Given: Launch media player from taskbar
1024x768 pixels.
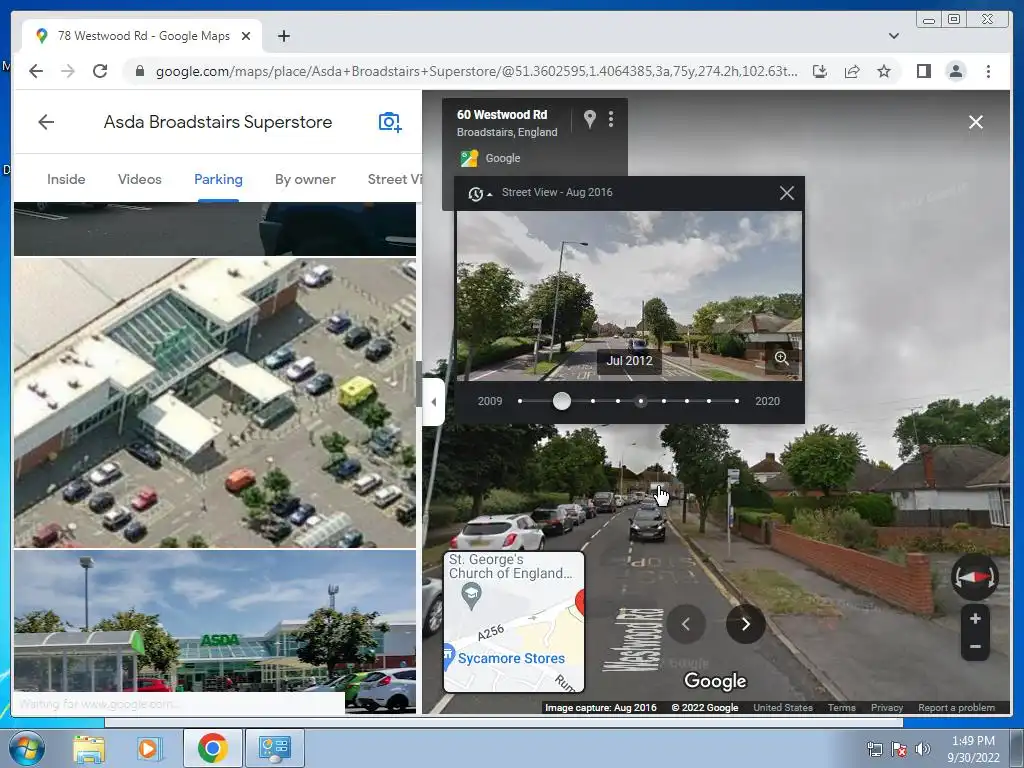Looking at the screenshot, I should pos(149,748).
